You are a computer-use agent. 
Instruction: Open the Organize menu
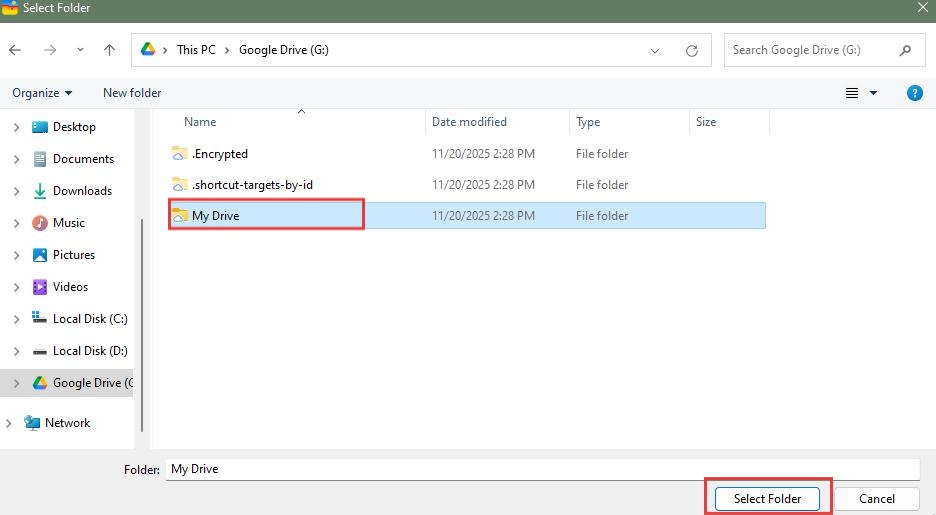[x=42, y=93]
